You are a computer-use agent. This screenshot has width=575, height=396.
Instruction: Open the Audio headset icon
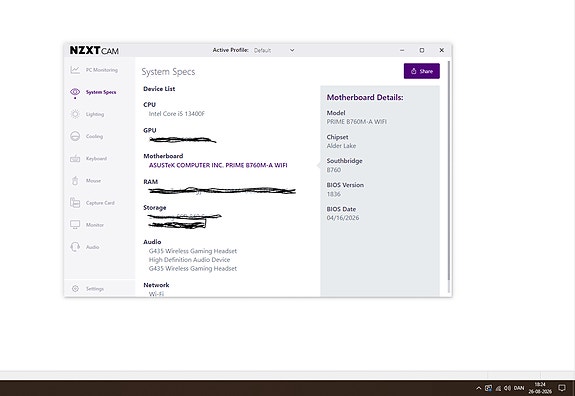[x=75, y=247]
